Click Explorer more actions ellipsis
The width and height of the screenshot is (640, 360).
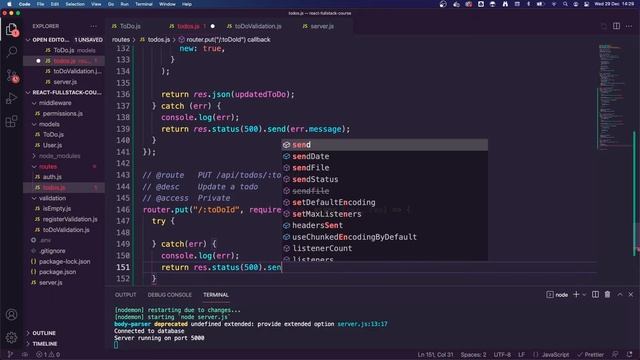[x=93, y=26]
